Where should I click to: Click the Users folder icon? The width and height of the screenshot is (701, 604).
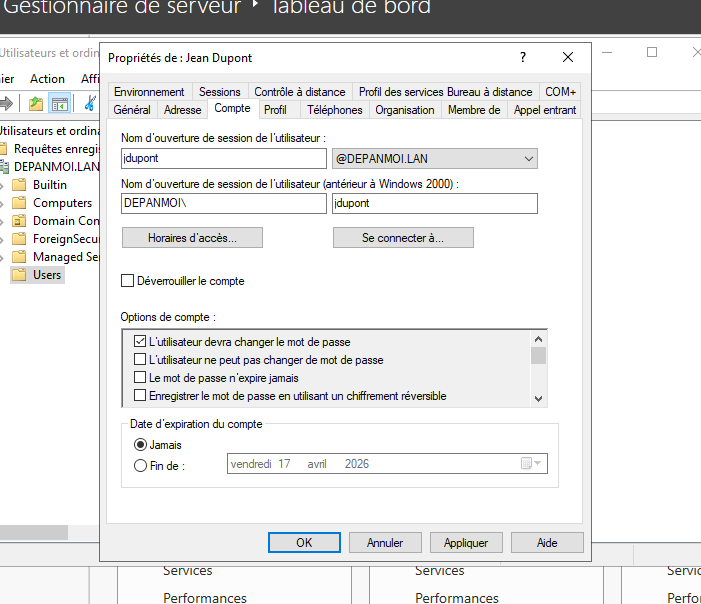pos(19,275)
